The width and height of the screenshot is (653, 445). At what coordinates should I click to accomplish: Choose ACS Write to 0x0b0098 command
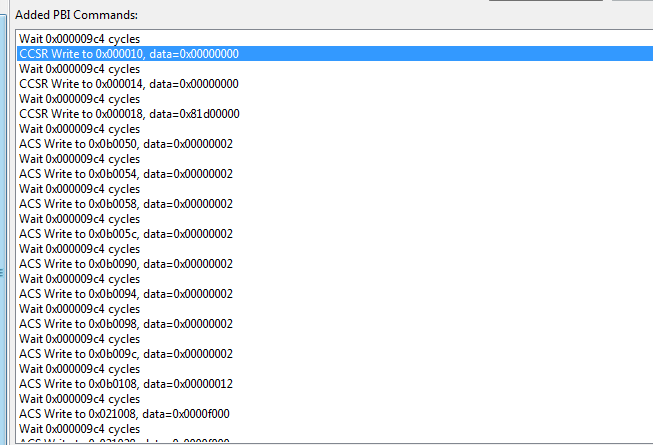[x=335, y=323]
